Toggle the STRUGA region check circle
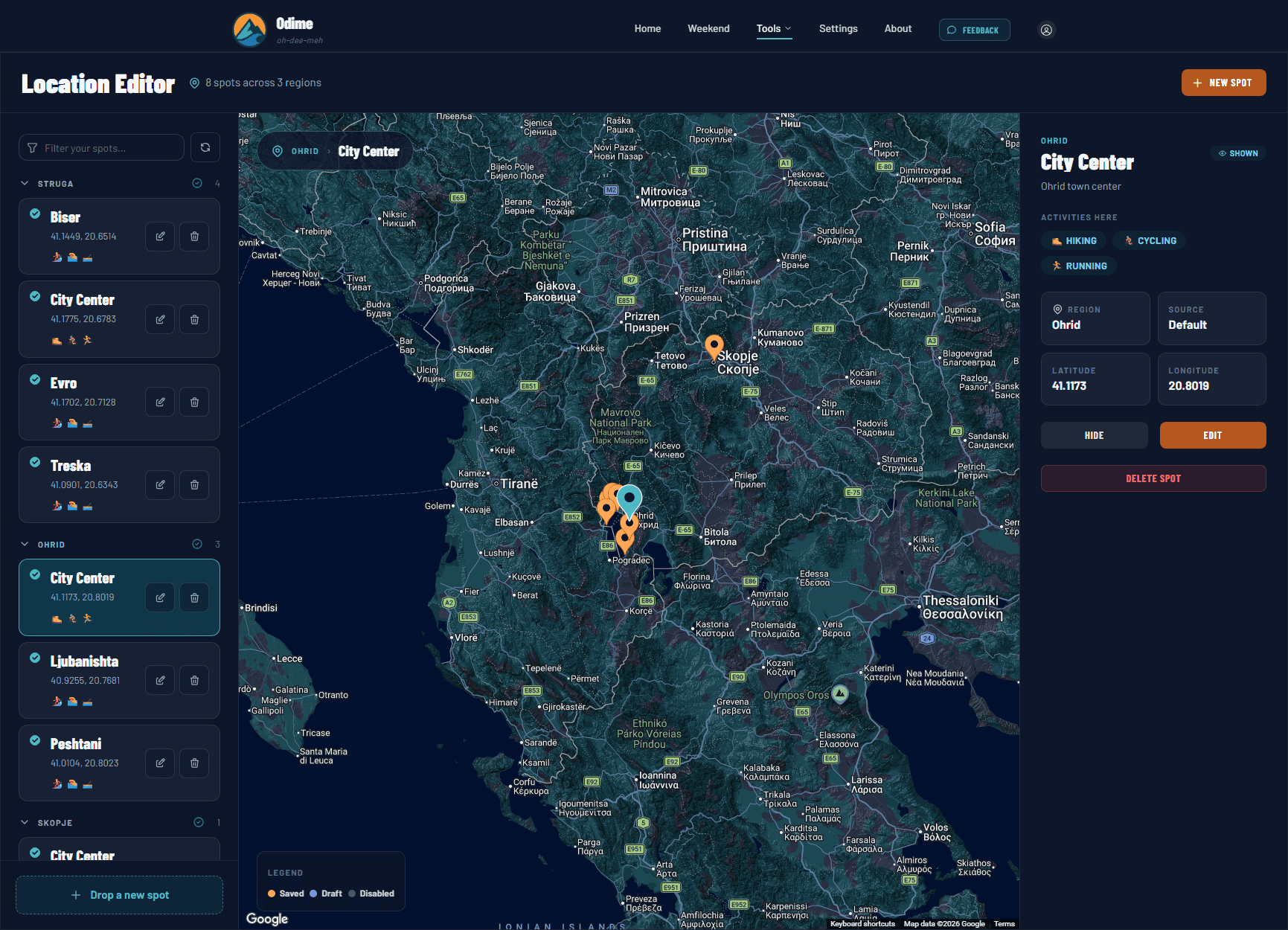Viewport: 1288px width, 930px height. 197,183
